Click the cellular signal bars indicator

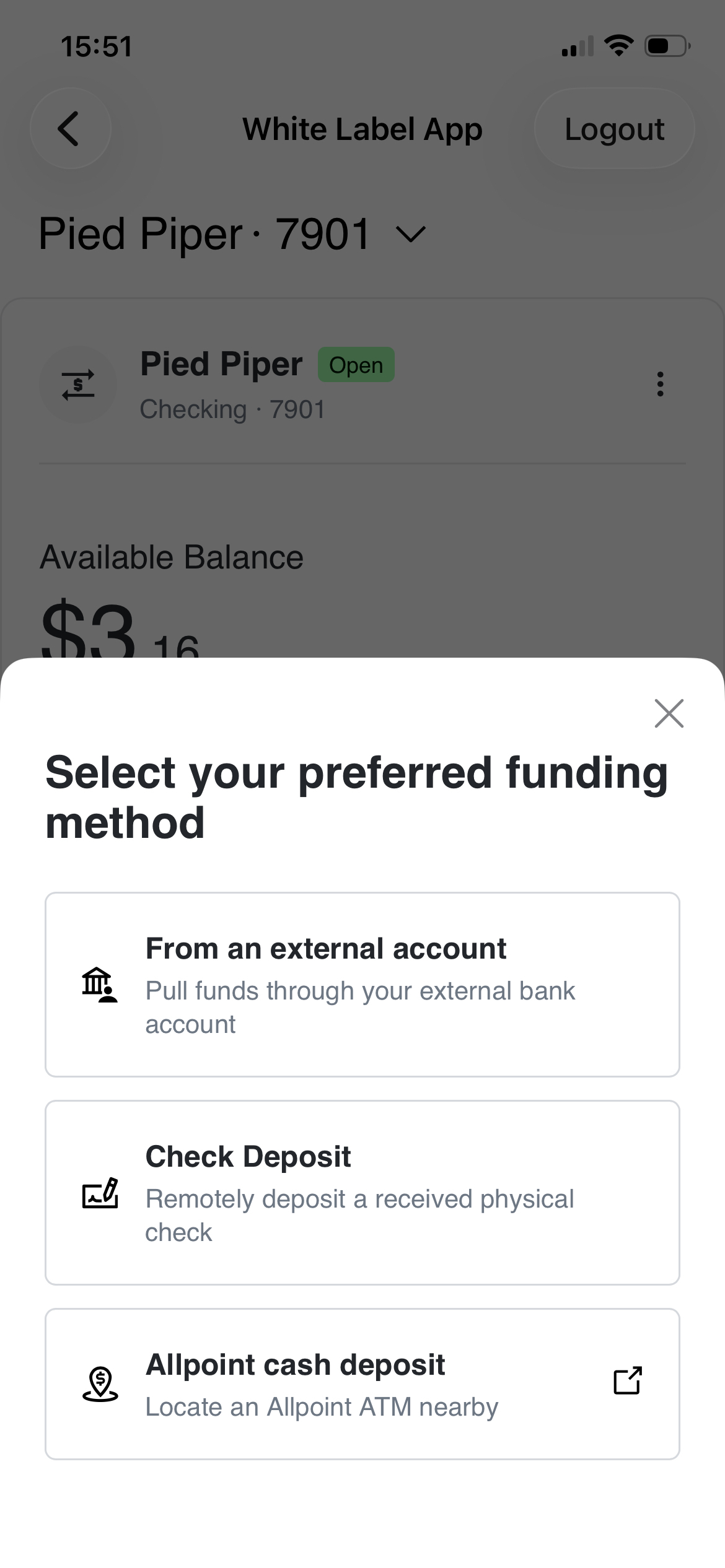point(577,47)
